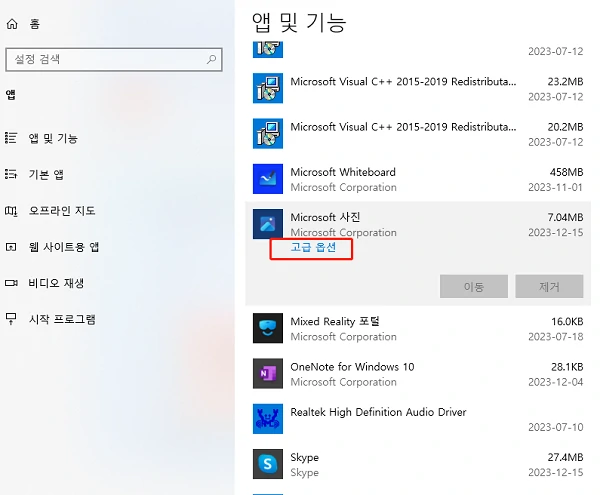Click the 2023-11-01 date for Whiteboard
Viewport: 600px width, 495px height.
coord(555,187)
